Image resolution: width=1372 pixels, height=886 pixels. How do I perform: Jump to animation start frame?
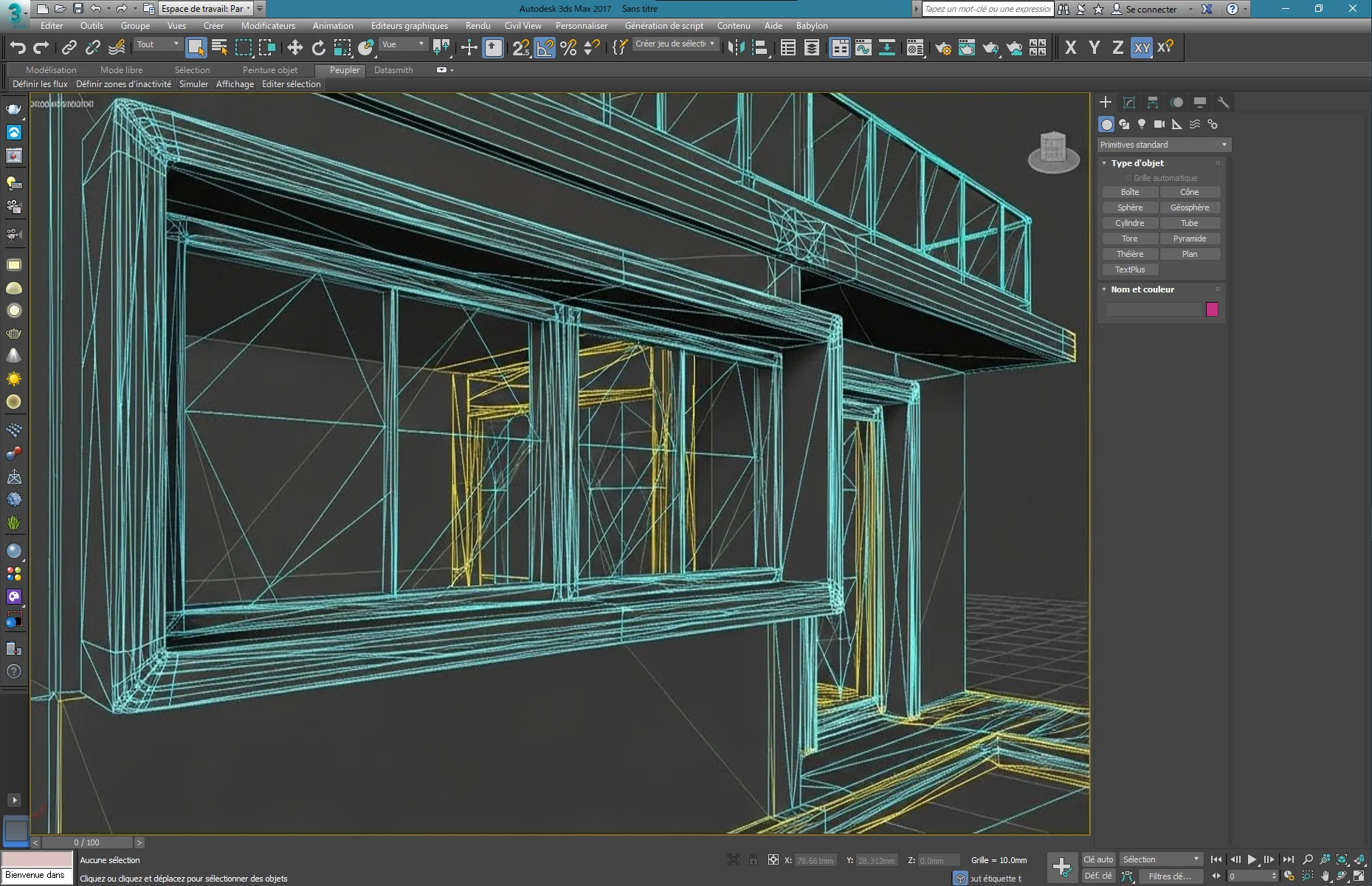click(1216, 859)
